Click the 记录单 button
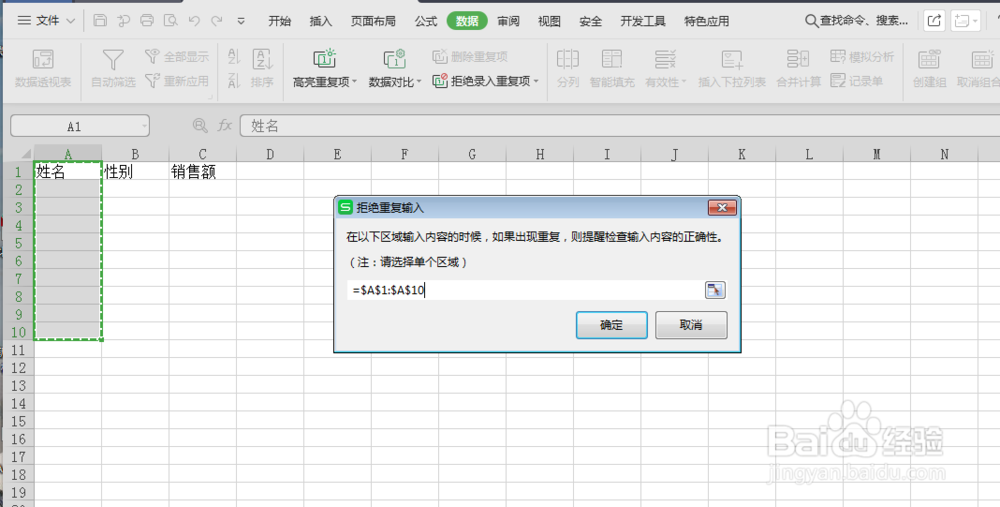Screen dimensions: 1000x507 pos(857,81)
